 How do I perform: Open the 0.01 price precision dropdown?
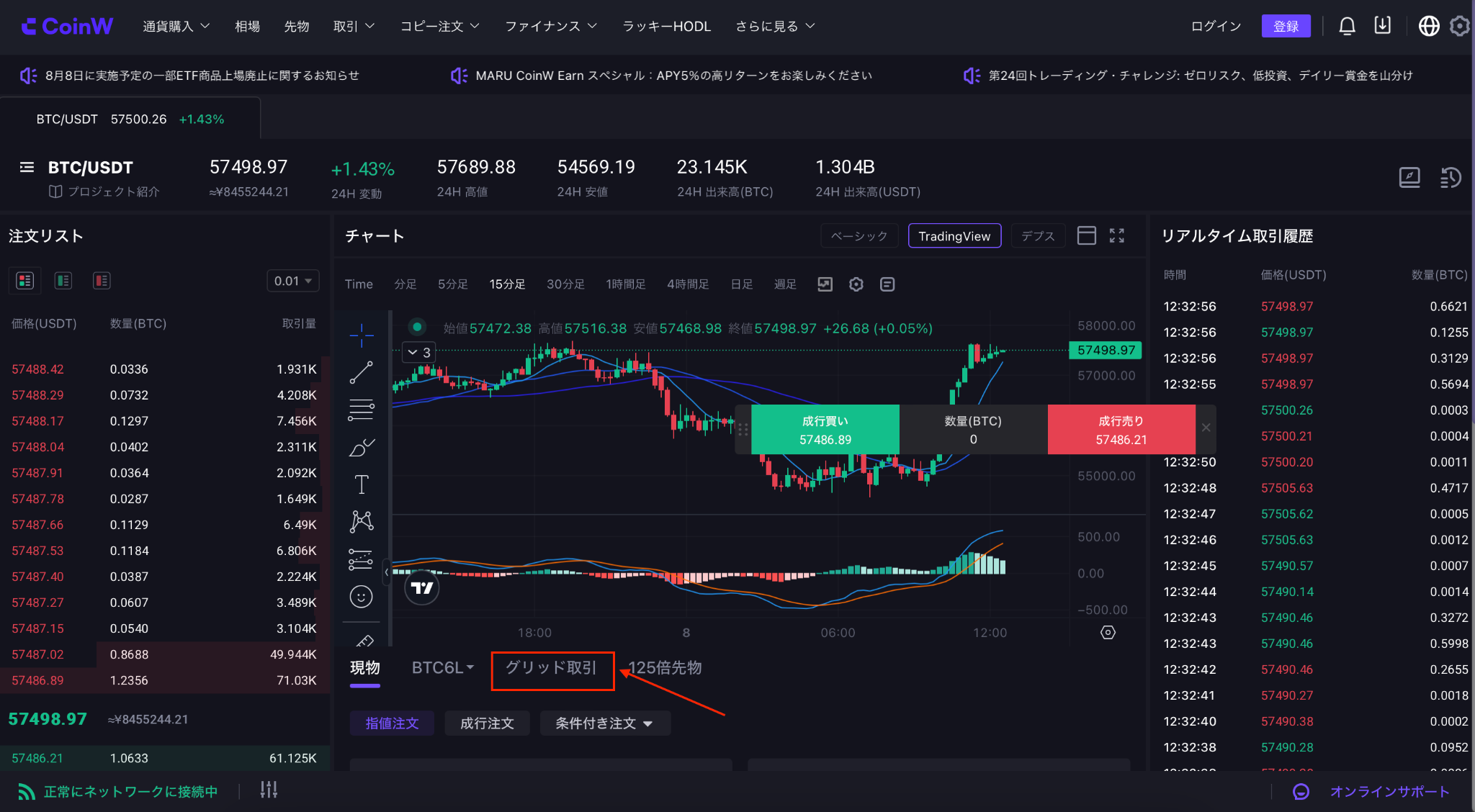coord(292,281)
